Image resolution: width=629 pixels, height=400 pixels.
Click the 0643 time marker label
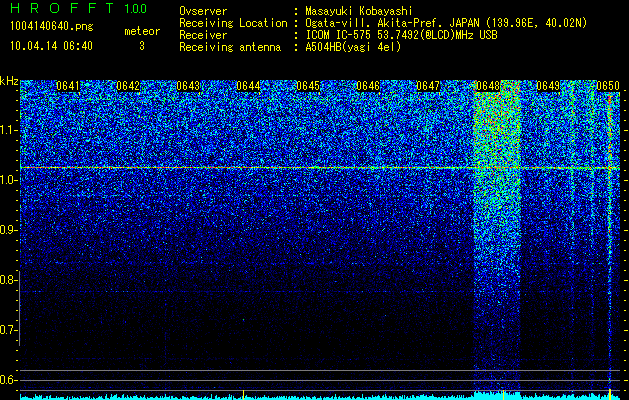coord(188,86)
